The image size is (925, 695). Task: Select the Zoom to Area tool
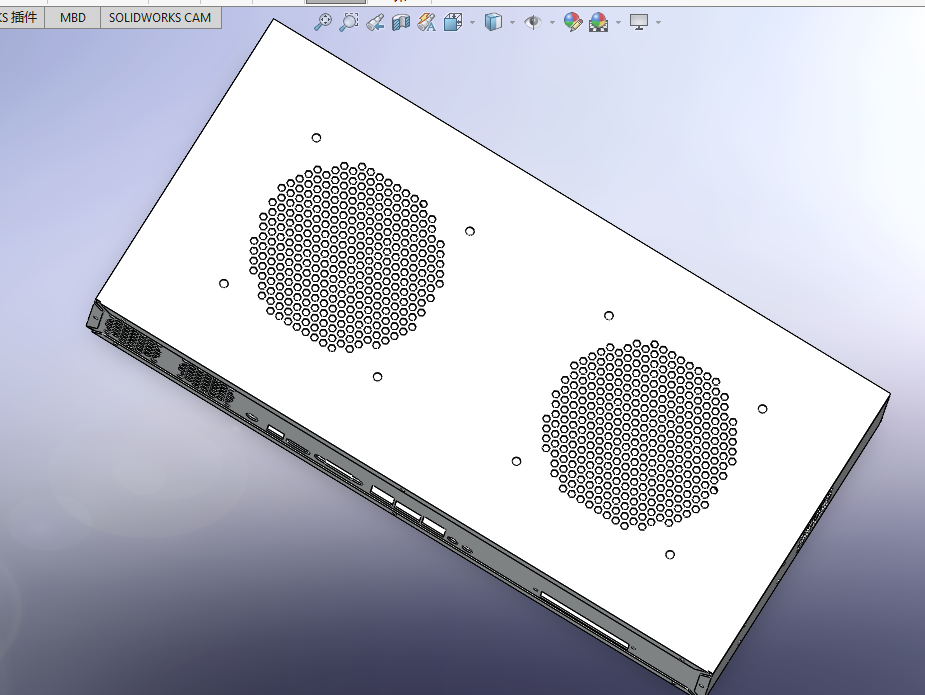coord(349,22)
